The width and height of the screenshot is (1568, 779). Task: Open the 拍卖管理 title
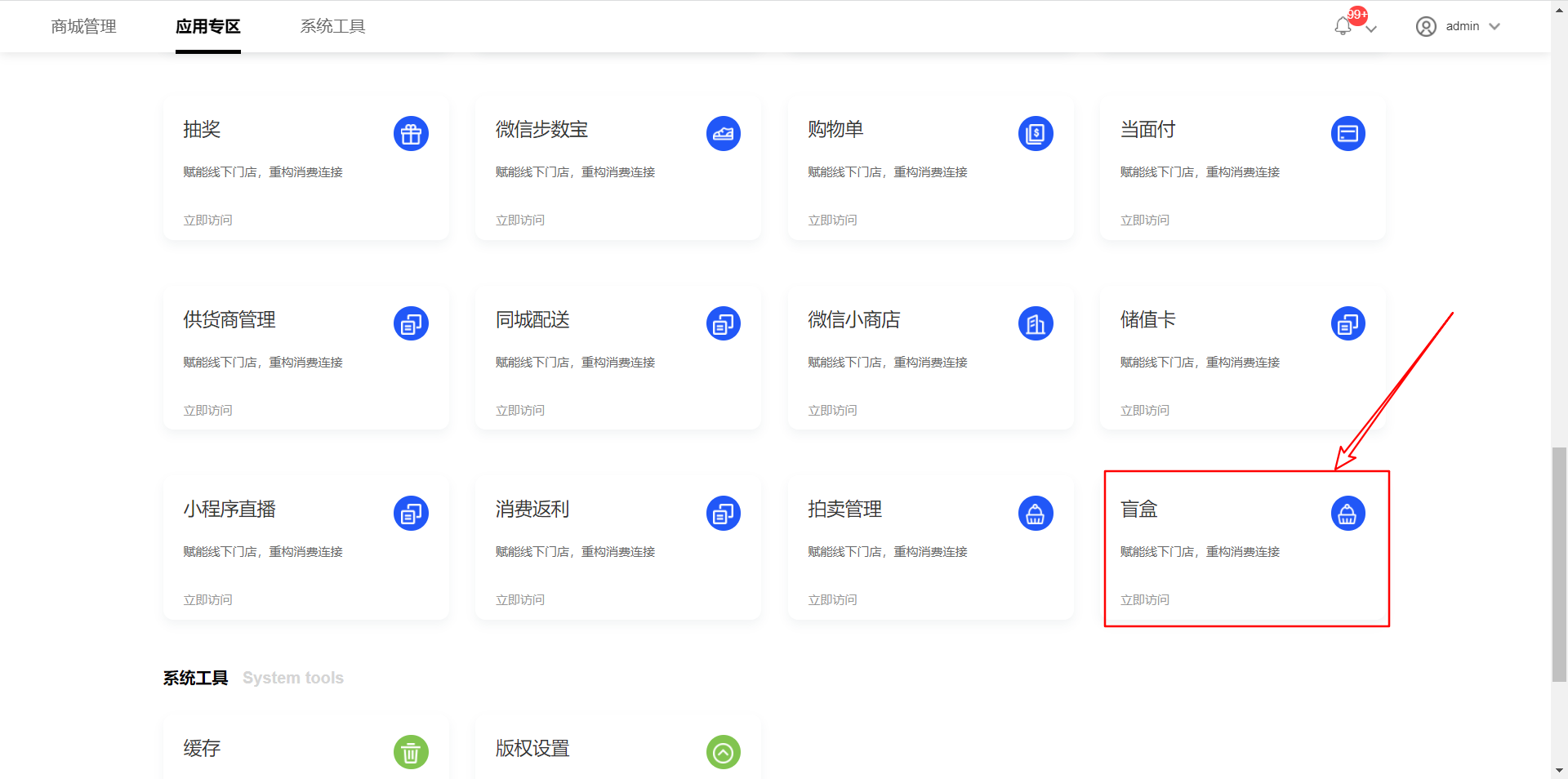(x=844, y=509)
